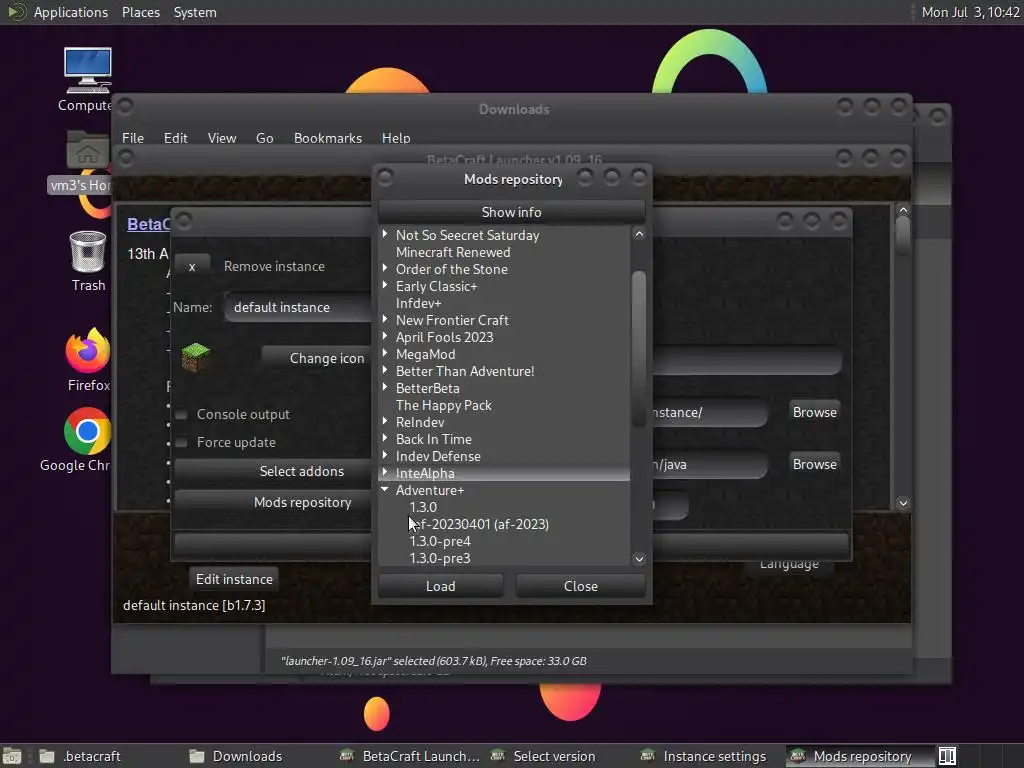The height and width of the screenshot is (768, 1024).
Task: Launch Firefox from the desktop
Action: (x=88, y=351)
